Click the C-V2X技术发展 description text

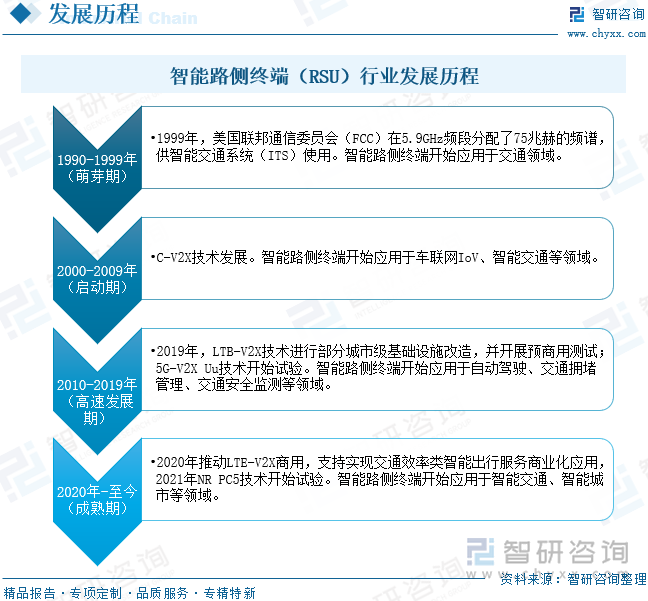point(375,258)
